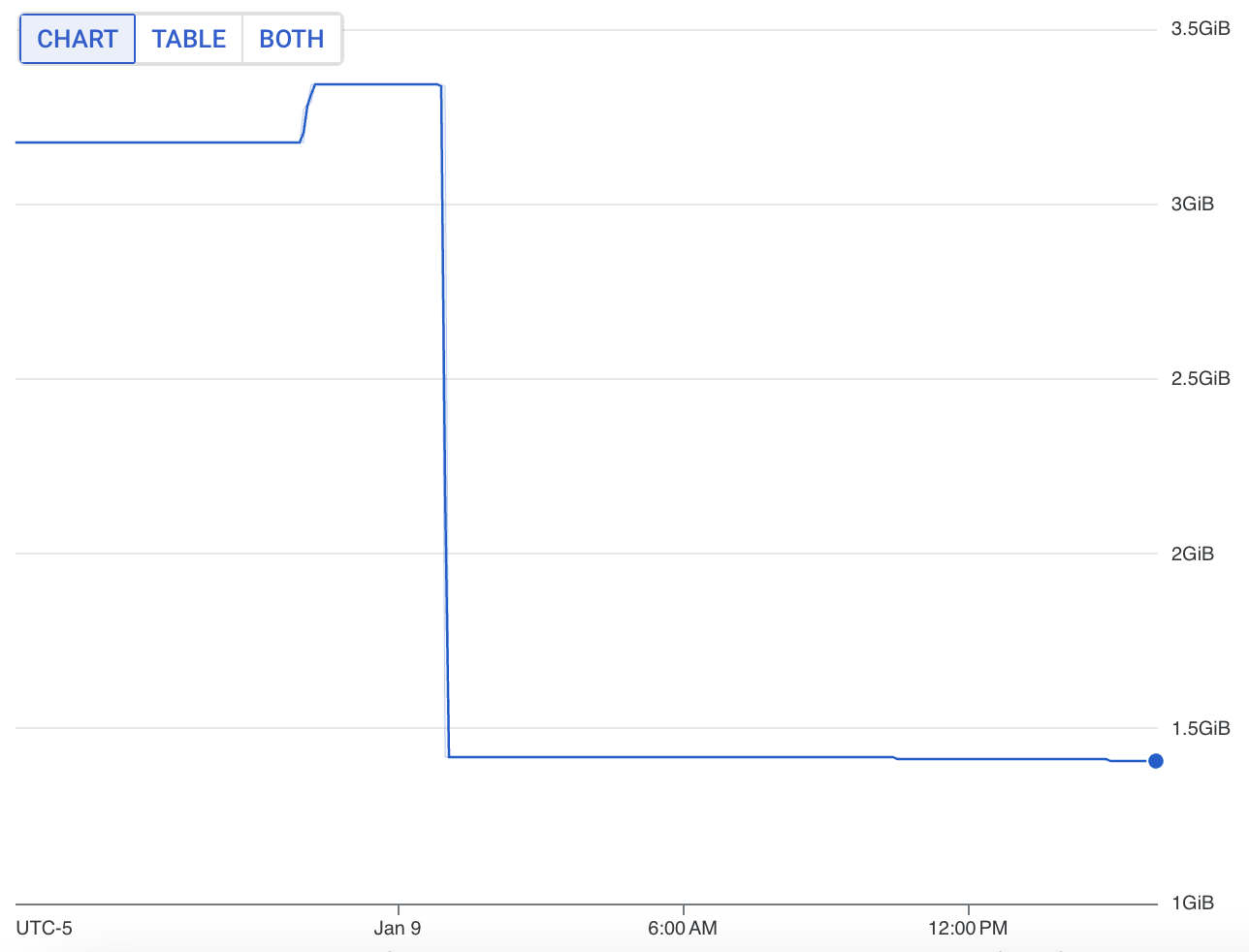This screenshot has width=1249, height=952.
Task: Click the Jan 9 x-axis label
Action: 398,928
